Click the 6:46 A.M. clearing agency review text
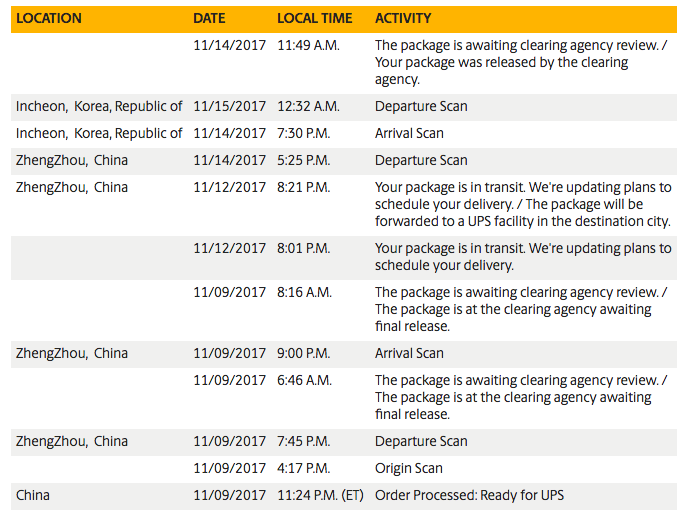The width and height of the screenshot is (682, 515). coord(521,398)
